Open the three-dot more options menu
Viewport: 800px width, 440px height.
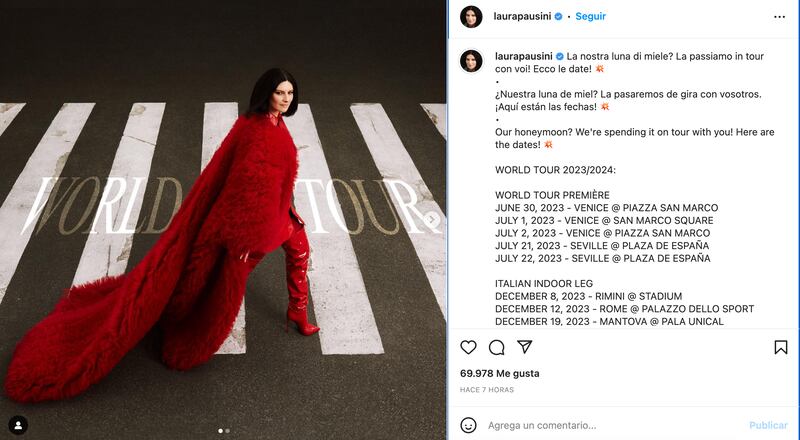[779, 17]
